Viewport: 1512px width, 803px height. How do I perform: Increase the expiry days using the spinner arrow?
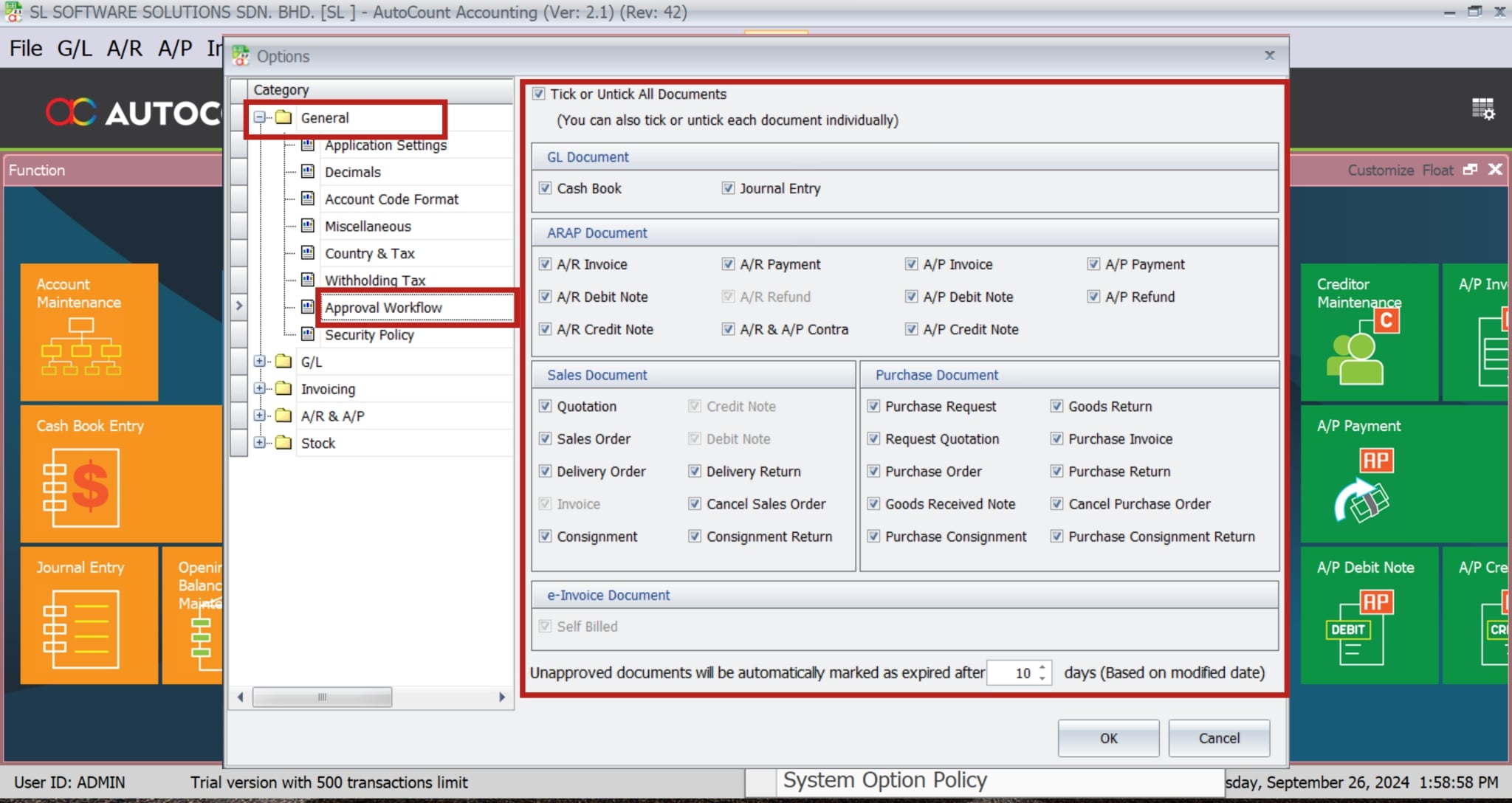(x=1041, y=668)
